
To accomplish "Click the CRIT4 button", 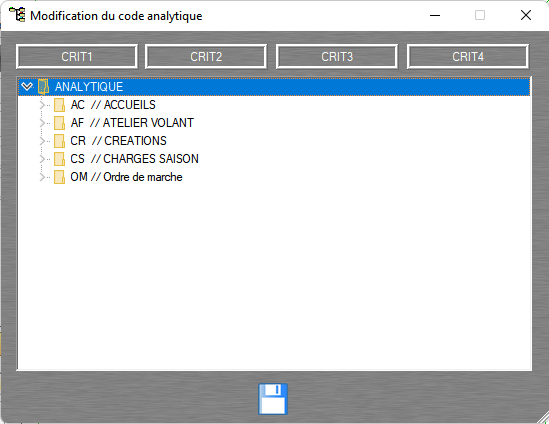I will click(x=468, y=56).
